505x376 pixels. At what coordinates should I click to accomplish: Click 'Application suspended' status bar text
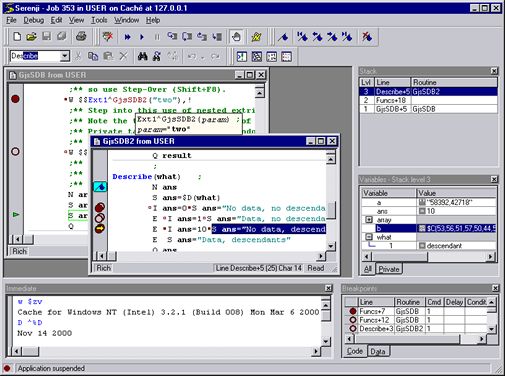tap(51, 368)
